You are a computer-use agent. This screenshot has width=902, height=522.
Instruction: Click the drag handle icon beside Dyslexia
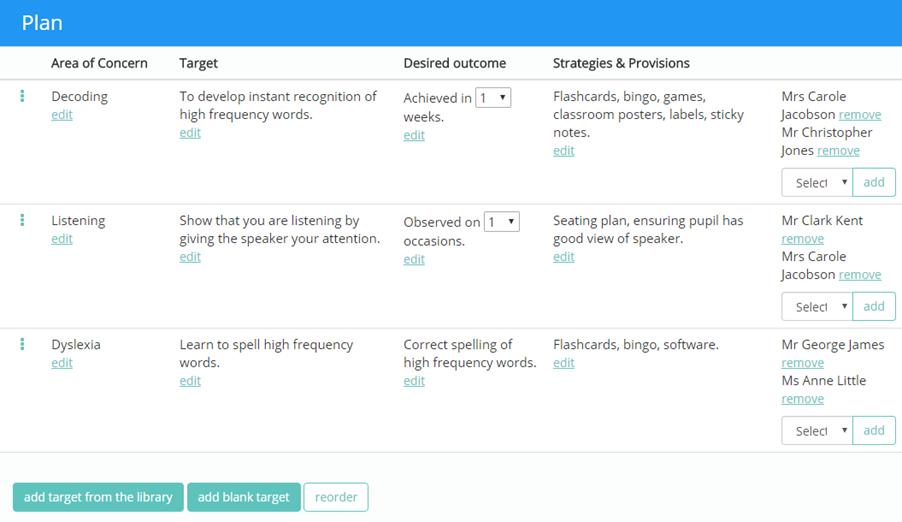(22, 345)
